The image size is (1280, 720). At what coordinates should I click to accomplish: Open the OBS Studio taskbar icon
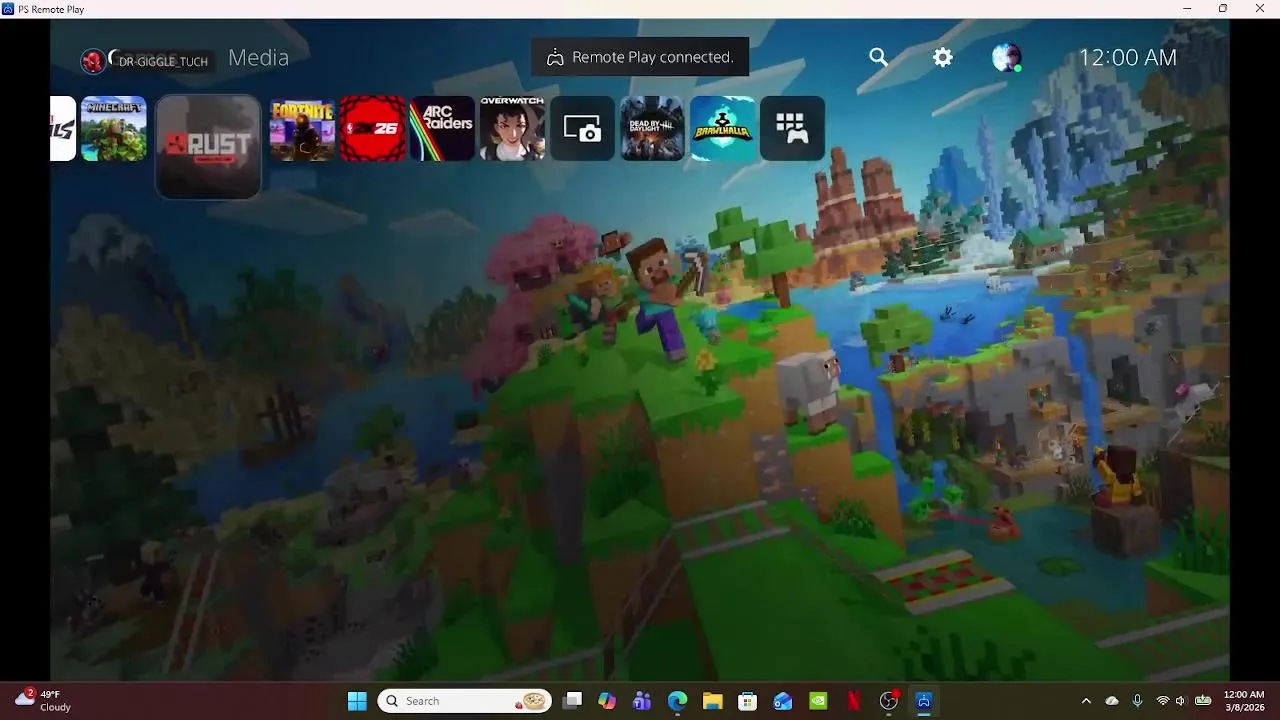tap(889, 701)
